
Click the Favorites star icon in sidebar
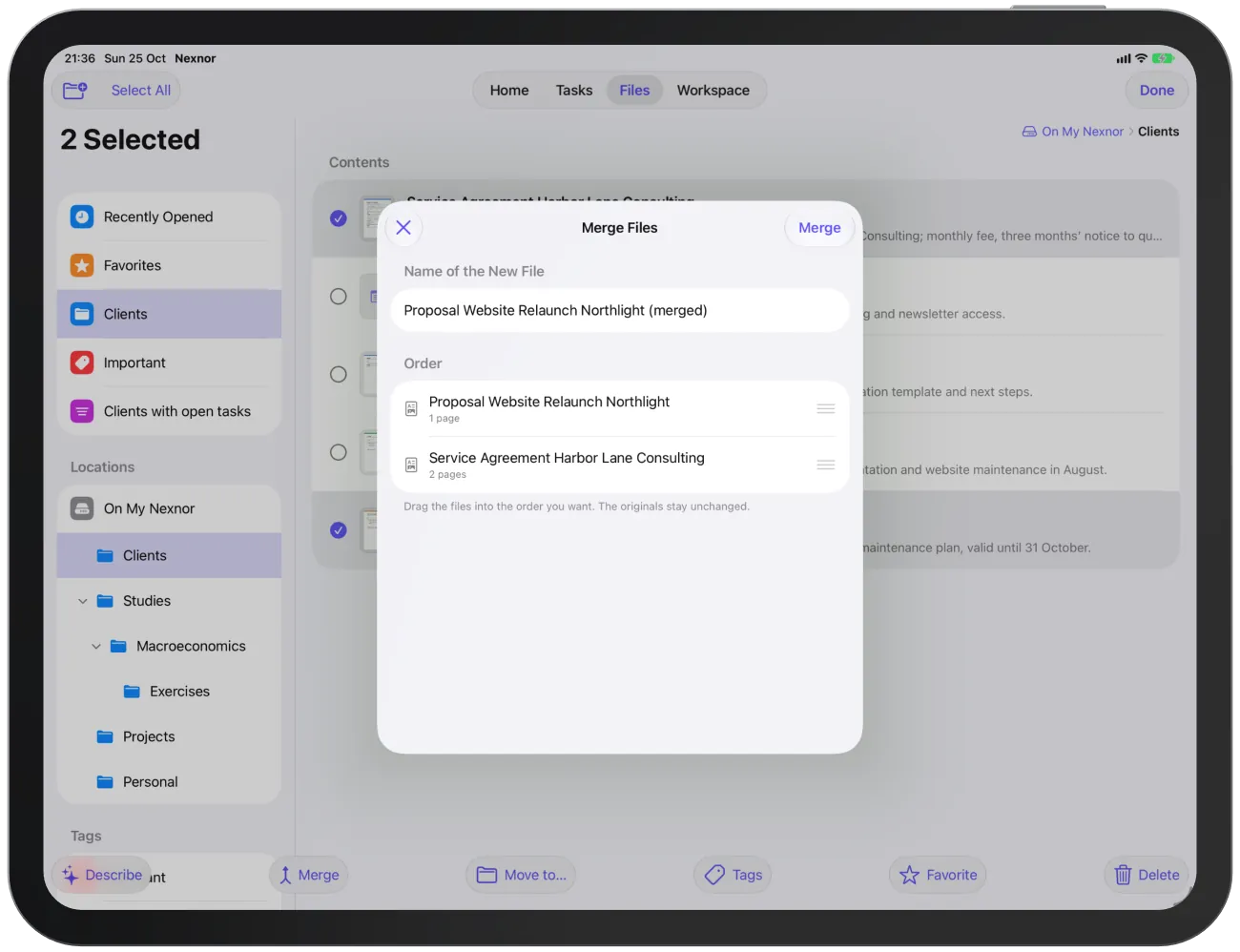[x=82, y=266]
